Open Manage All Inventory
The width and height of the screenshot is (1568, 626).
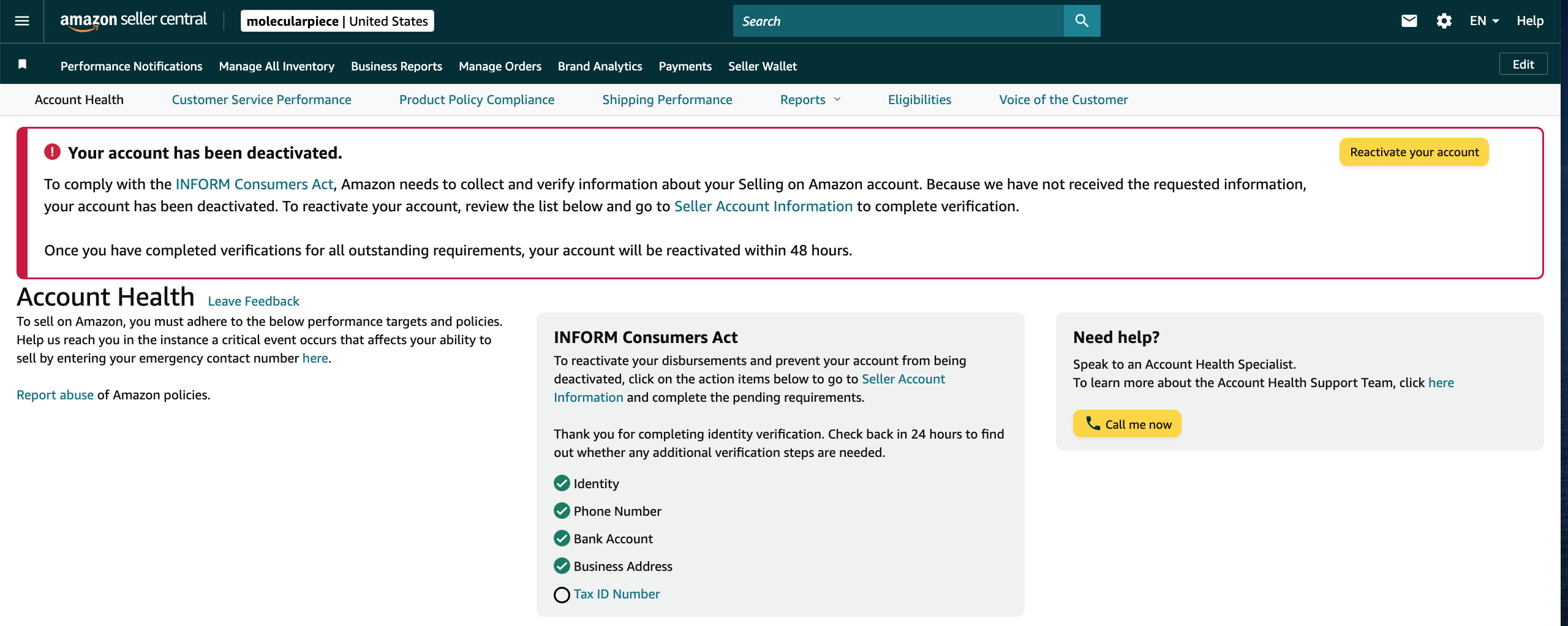click(x=277, y=66)
